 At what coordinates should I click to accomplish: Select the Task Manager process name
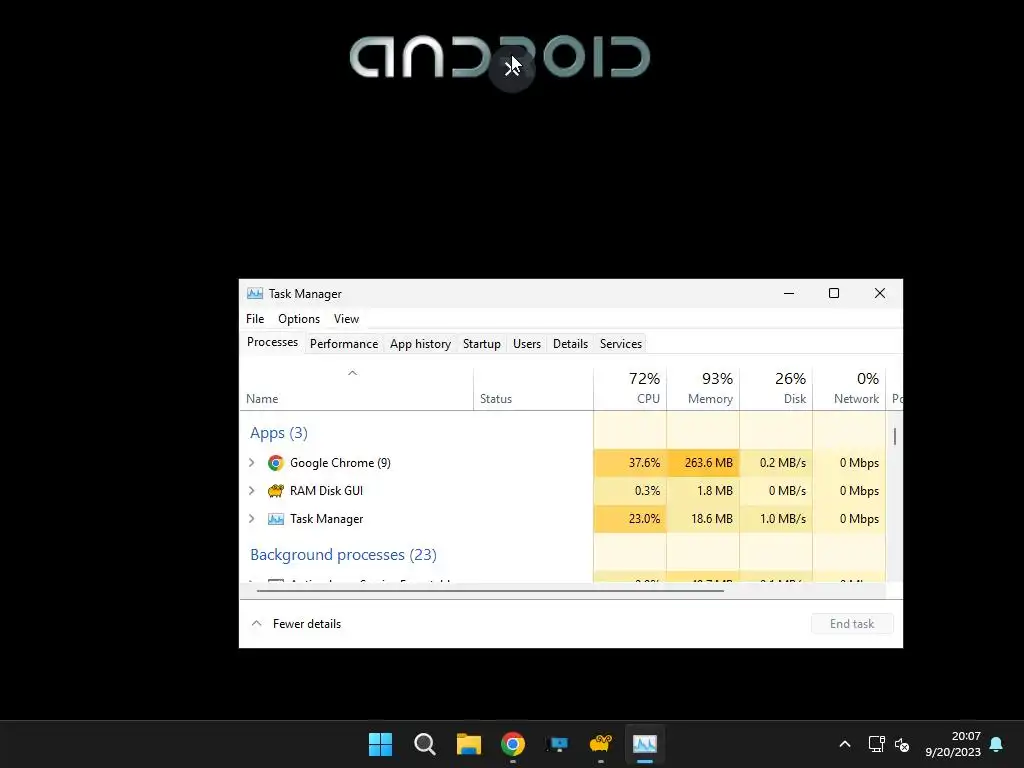click(326, 519)
